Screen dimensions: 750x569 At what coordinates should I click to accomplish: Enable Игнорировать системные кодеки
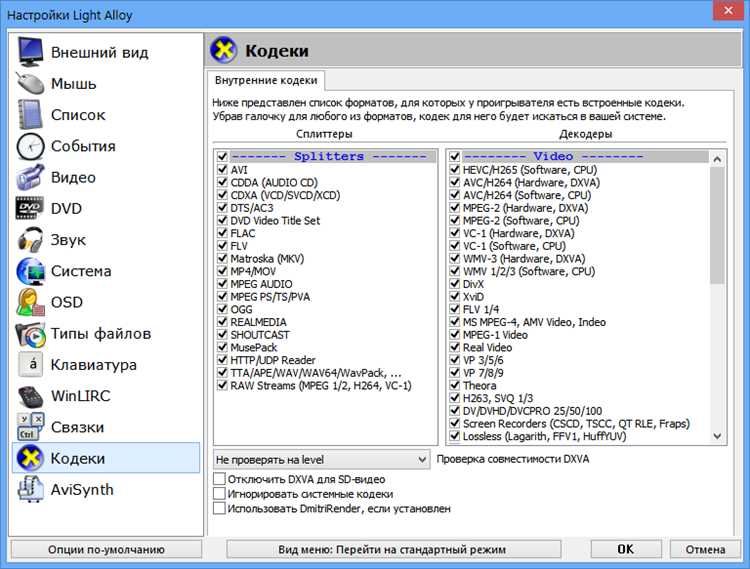219,493
